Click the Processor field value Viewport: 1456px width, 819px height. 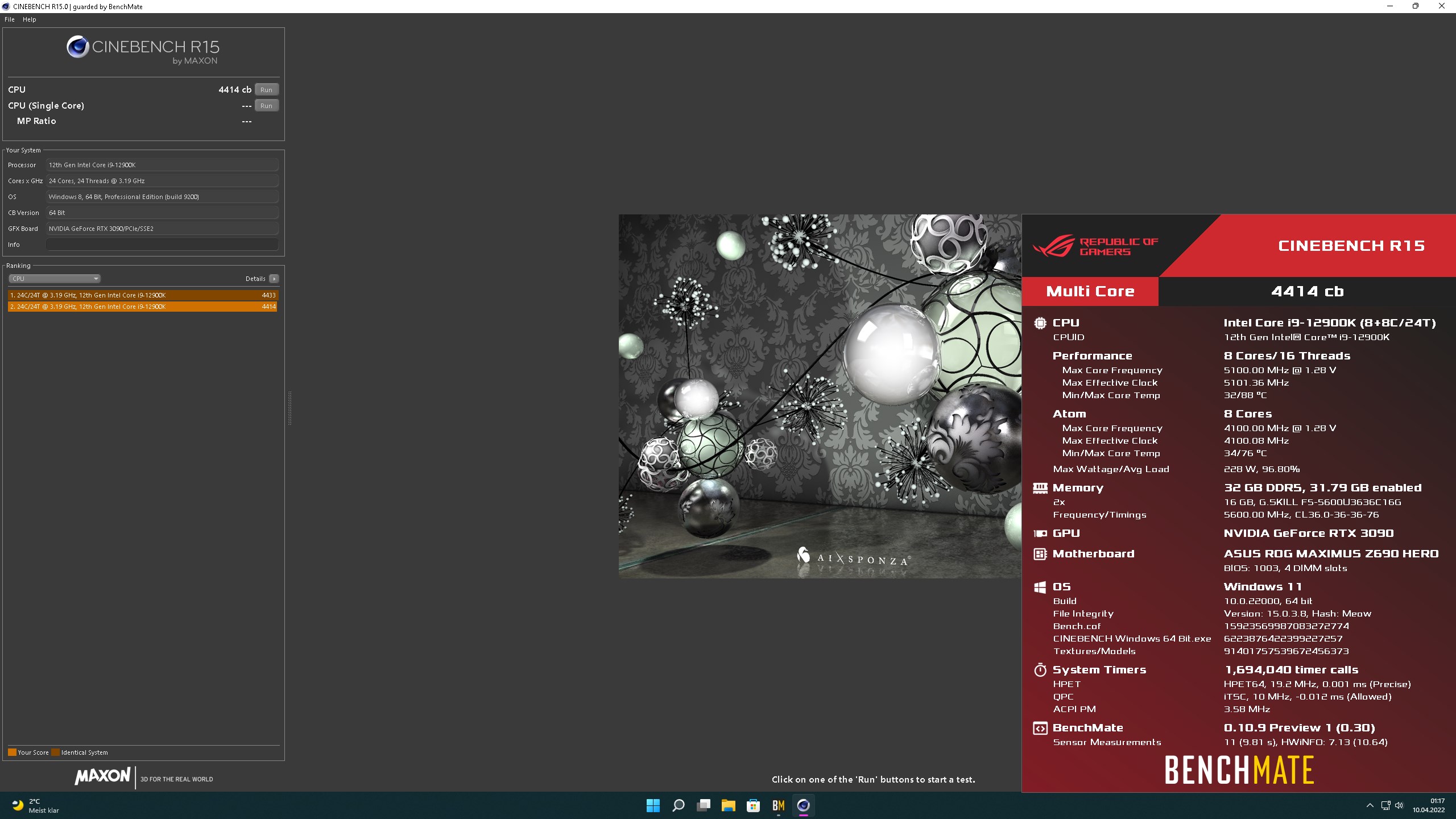coord(162,165)
